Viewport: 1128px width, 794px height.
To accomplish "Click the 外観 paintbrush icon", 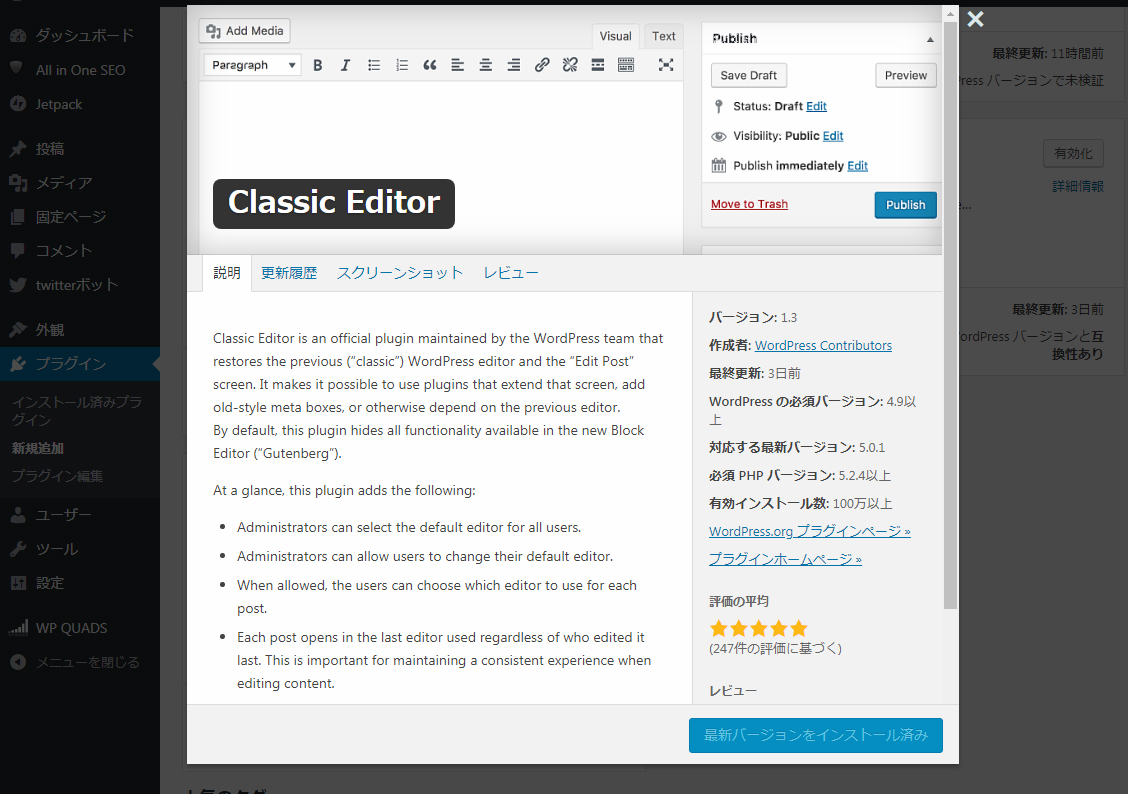I will (17, 330).
